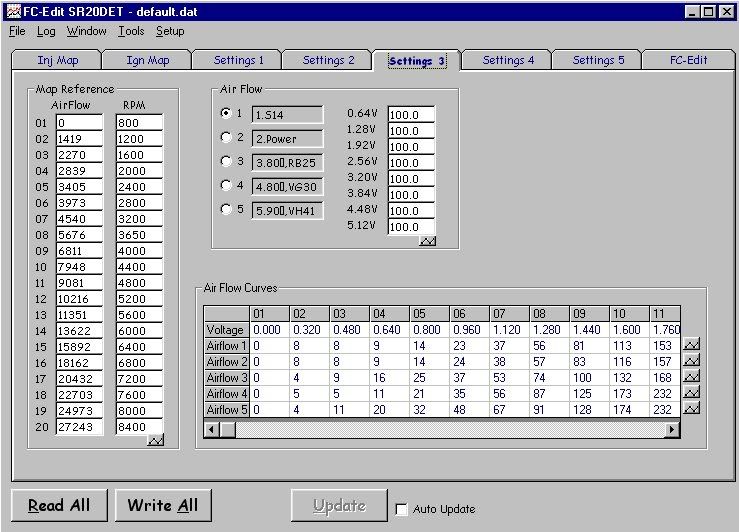Click Airflow 5 cell in column 08
Viewport: 739px width, 532px height.
(549, 409)
